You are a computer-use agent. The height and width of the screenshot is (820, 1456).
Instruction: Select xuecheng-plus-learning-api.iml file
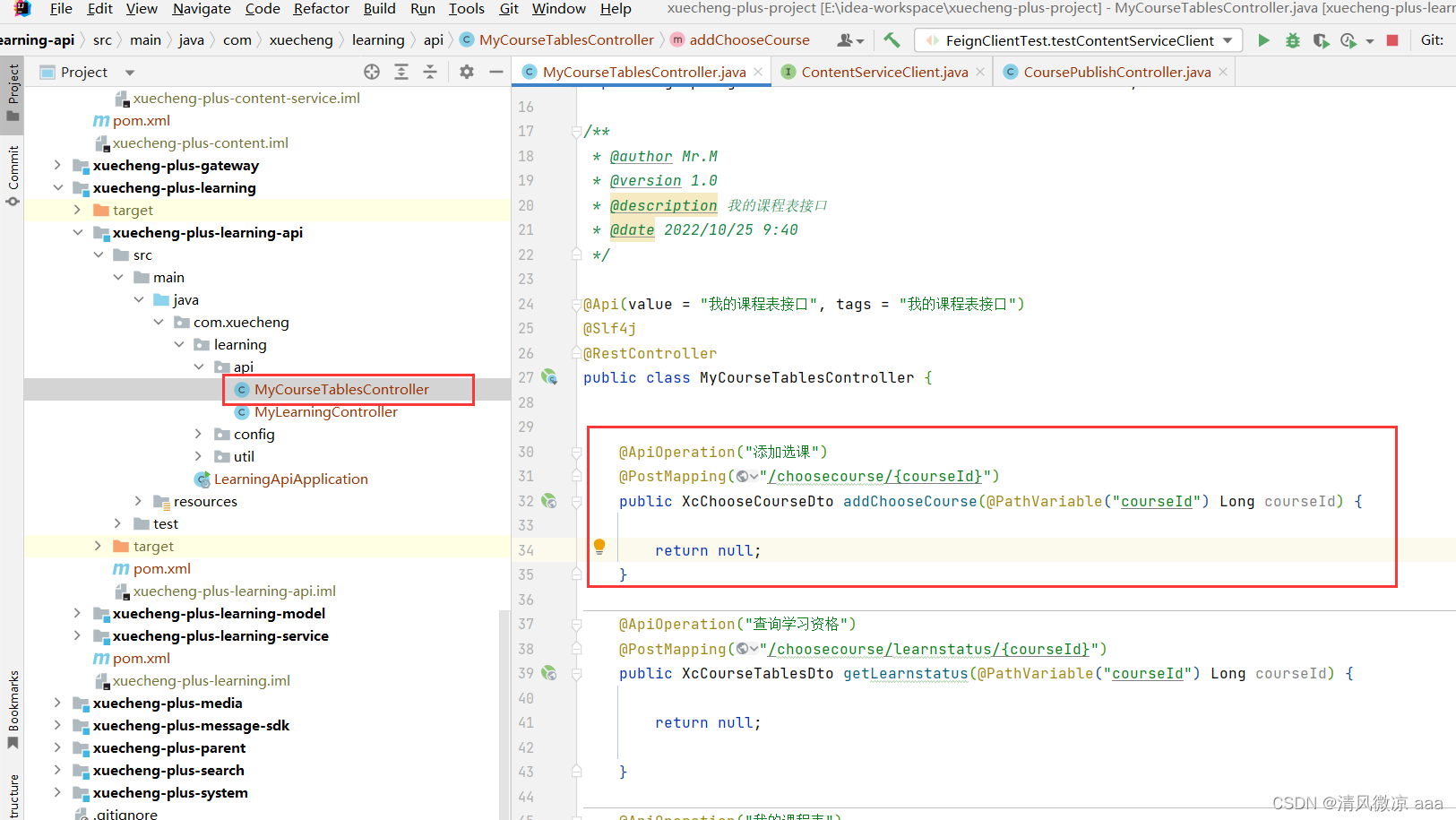click(234, 591)
